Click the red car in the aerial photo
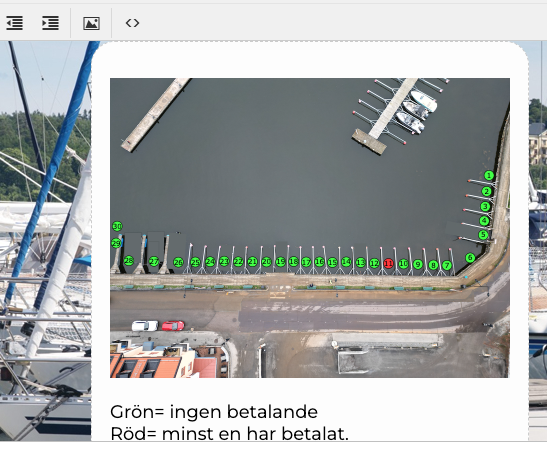The image size is (547, 450). click(173, 326)
